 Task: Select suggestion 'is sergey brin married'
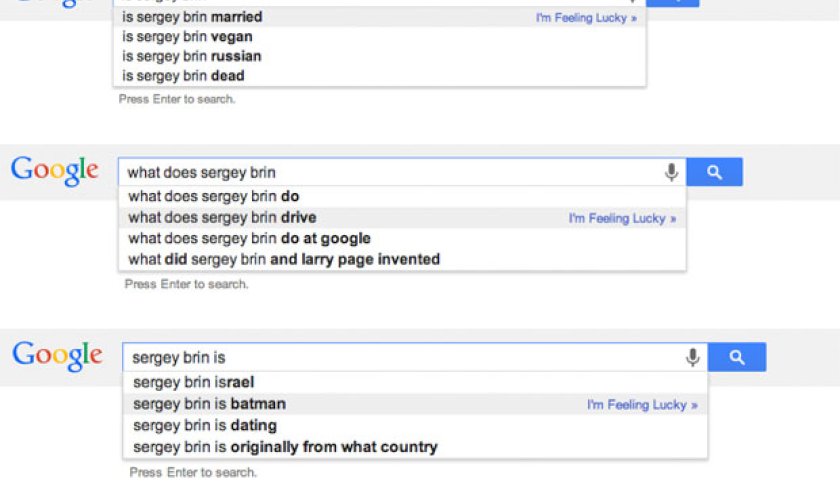[192, 18]
